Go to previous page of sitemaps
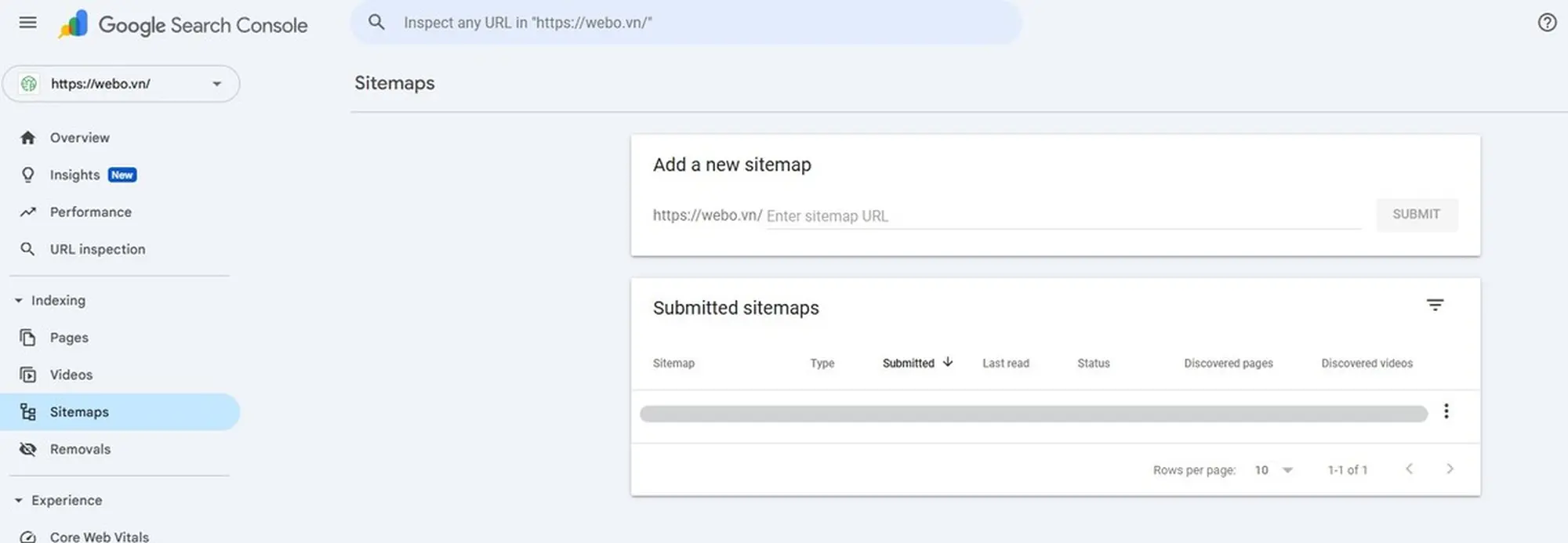The height and width of the screenshot is (543, 1568). 1409,469
